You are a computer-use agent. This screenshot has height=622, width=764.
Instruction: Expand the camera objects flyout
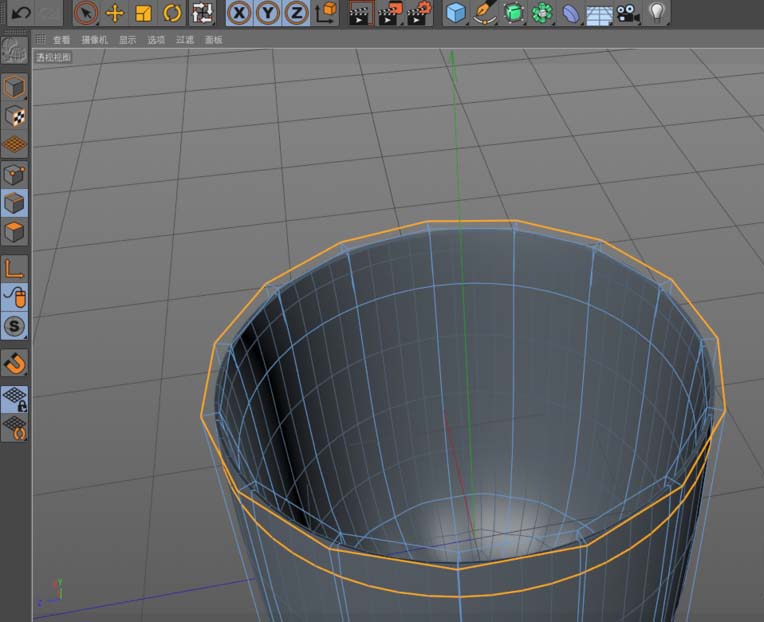(x=627, y=13)
